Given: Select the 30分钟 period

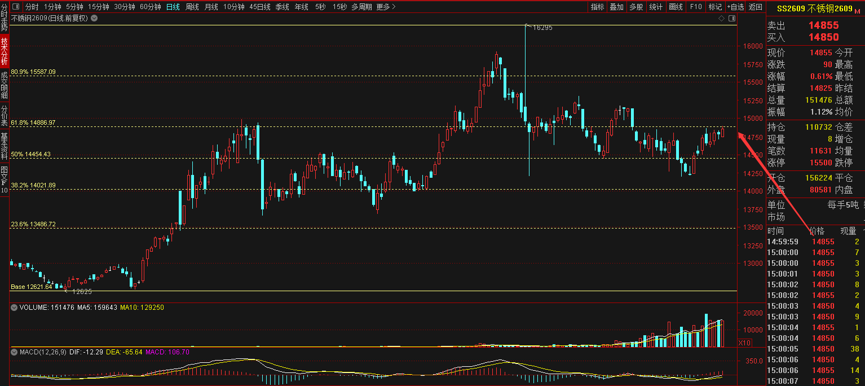Looking at the screenshot, I should coord(125,7).
